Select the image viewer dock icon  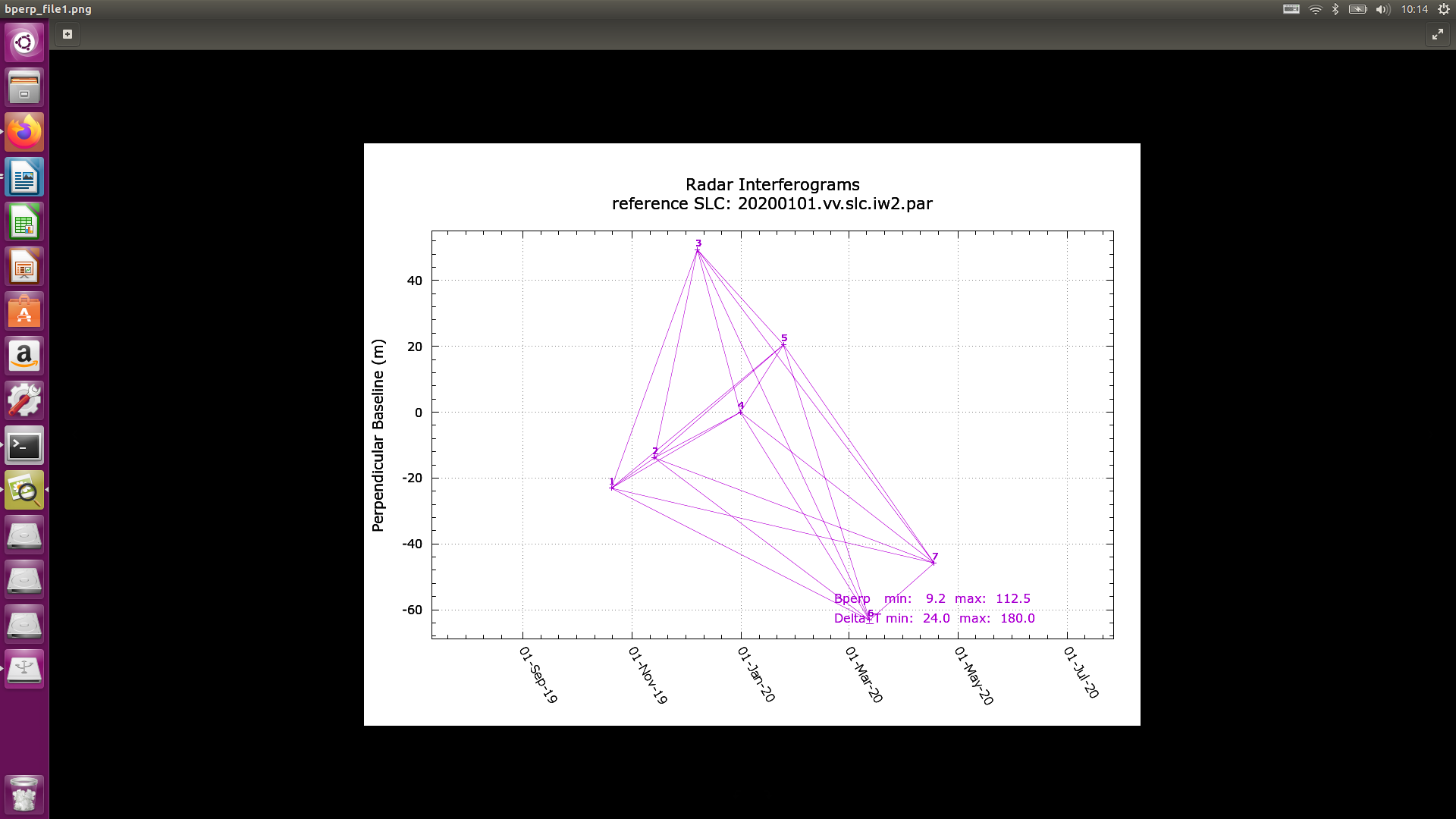pos(24,491)
